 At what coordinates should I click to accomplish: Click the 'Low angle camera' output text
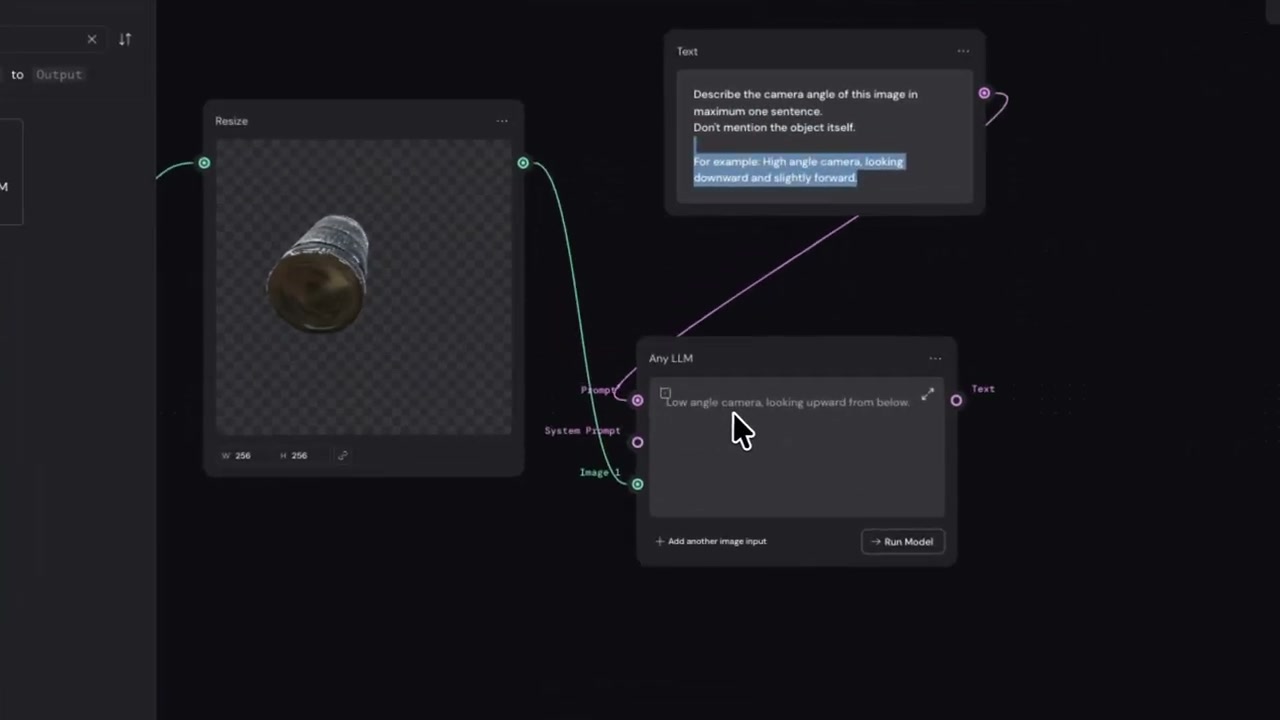pos(788,402)
